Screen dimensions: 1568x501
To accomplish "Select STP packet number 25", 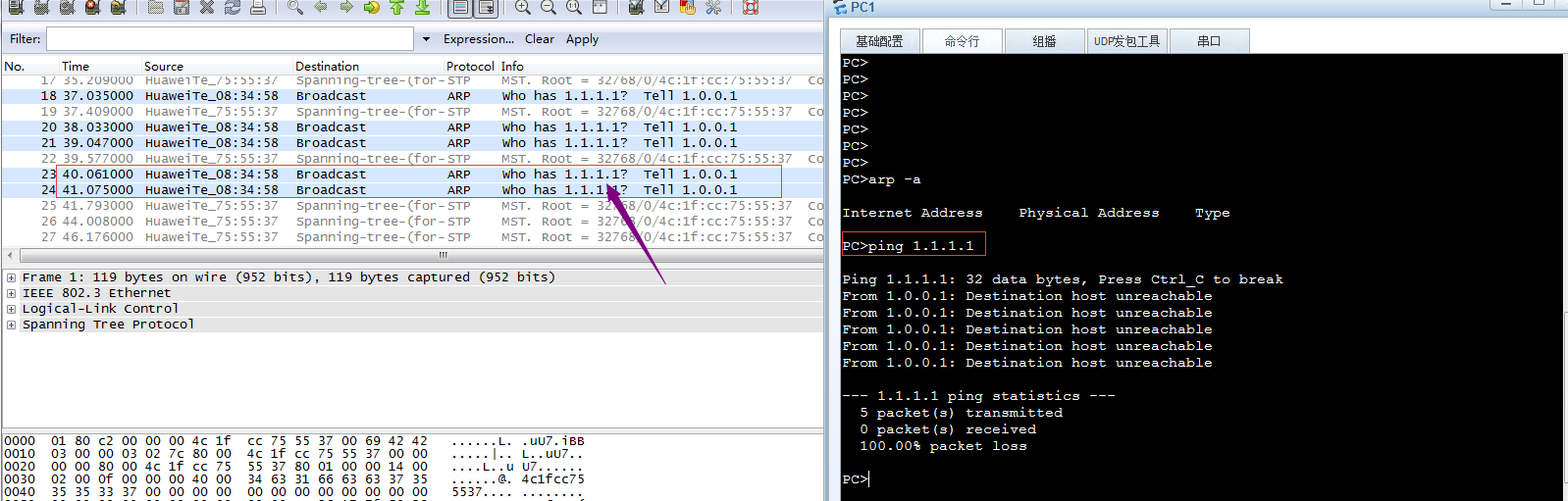I will pos(413,206).
